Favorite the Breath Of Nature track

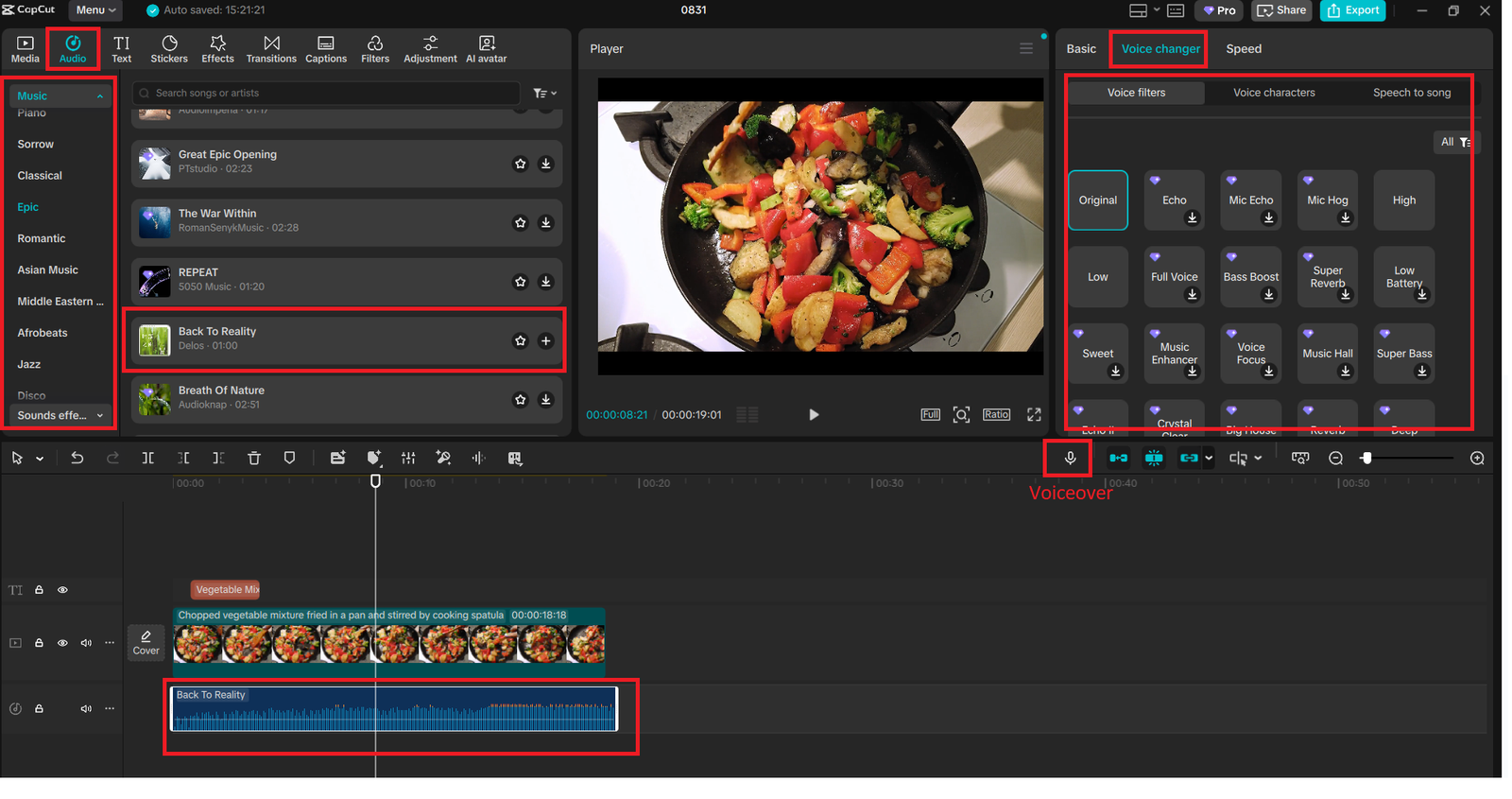520,400
